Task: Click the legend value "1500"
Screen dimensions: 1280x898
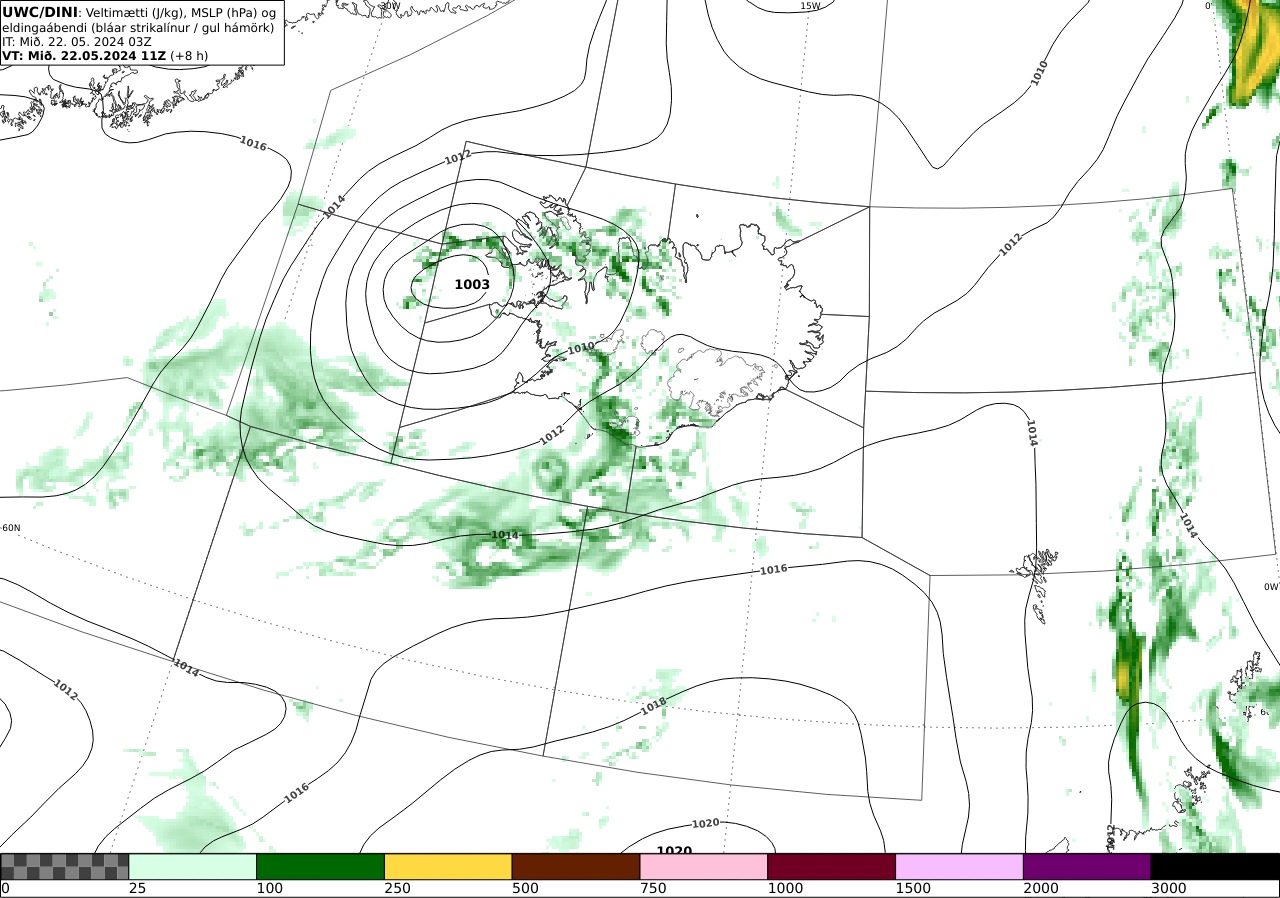Action: point(914,888)
